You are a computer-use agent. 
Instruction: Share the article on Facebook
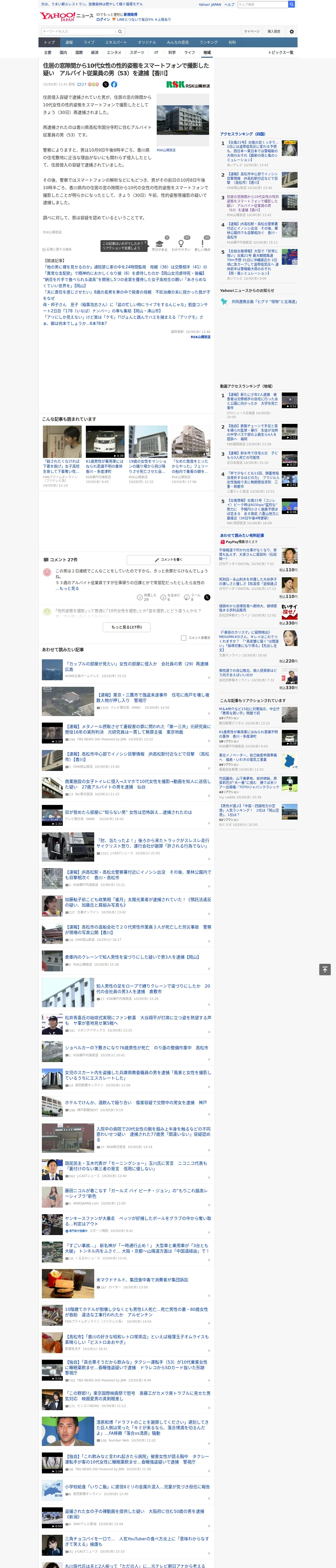point(114,85)
